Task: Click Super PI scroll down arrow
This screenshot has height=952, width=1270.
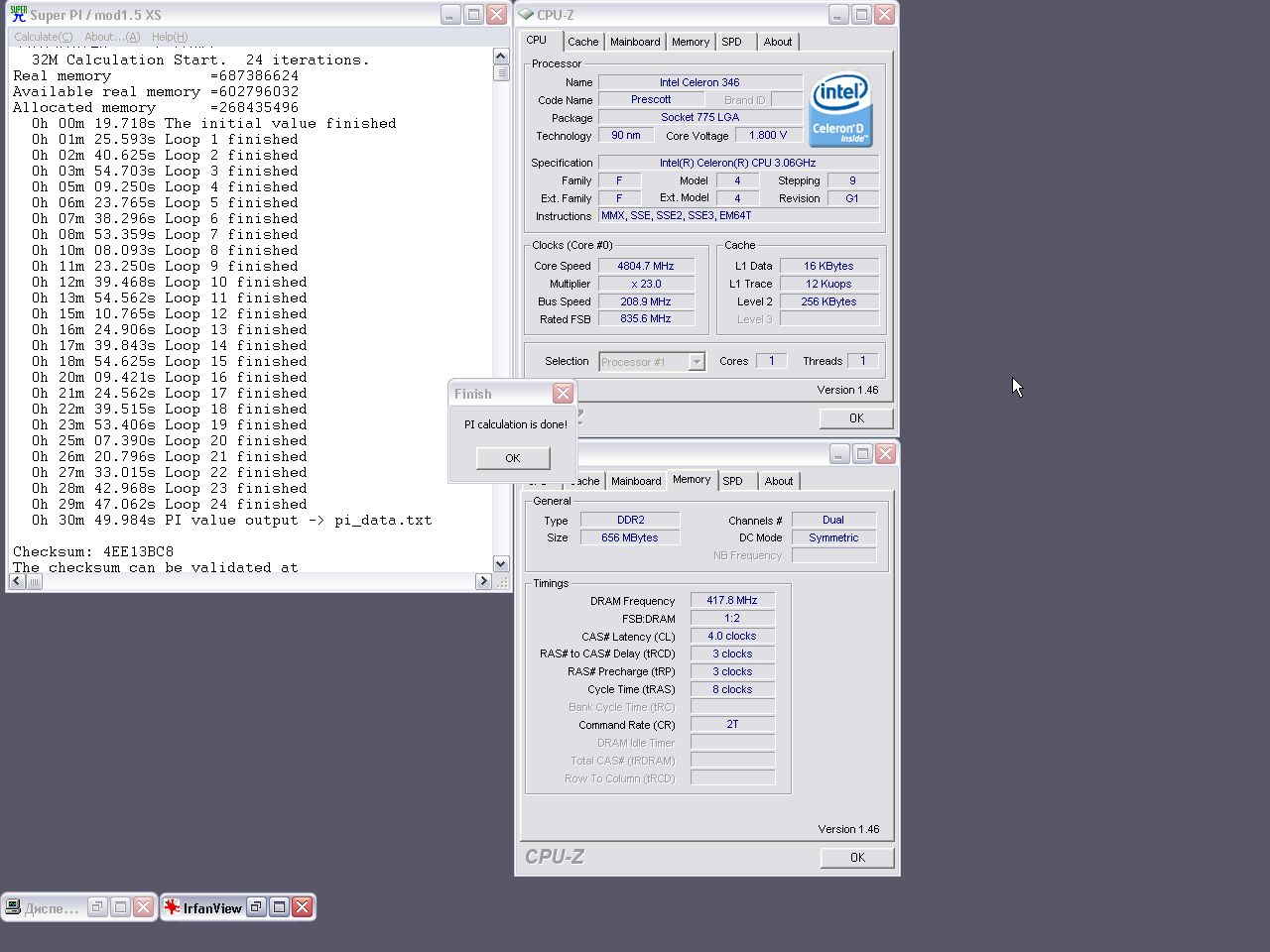Action: point(501,564)
